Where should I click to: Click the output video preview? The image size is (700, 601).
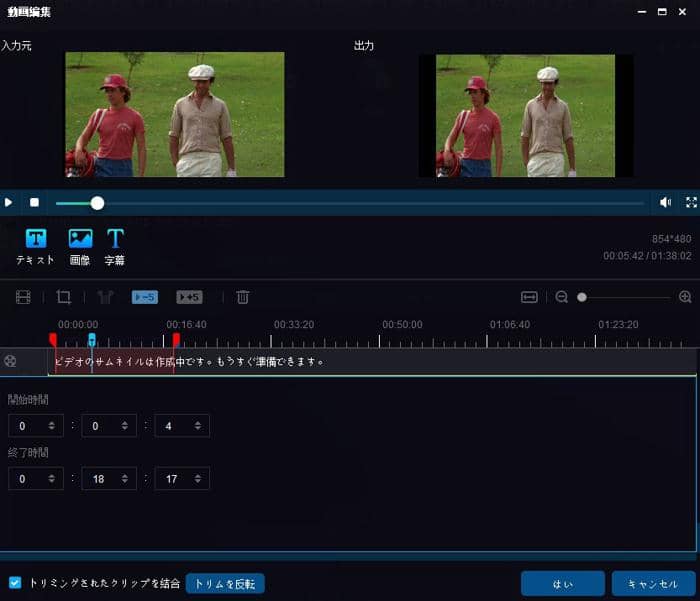click(525, 116)
